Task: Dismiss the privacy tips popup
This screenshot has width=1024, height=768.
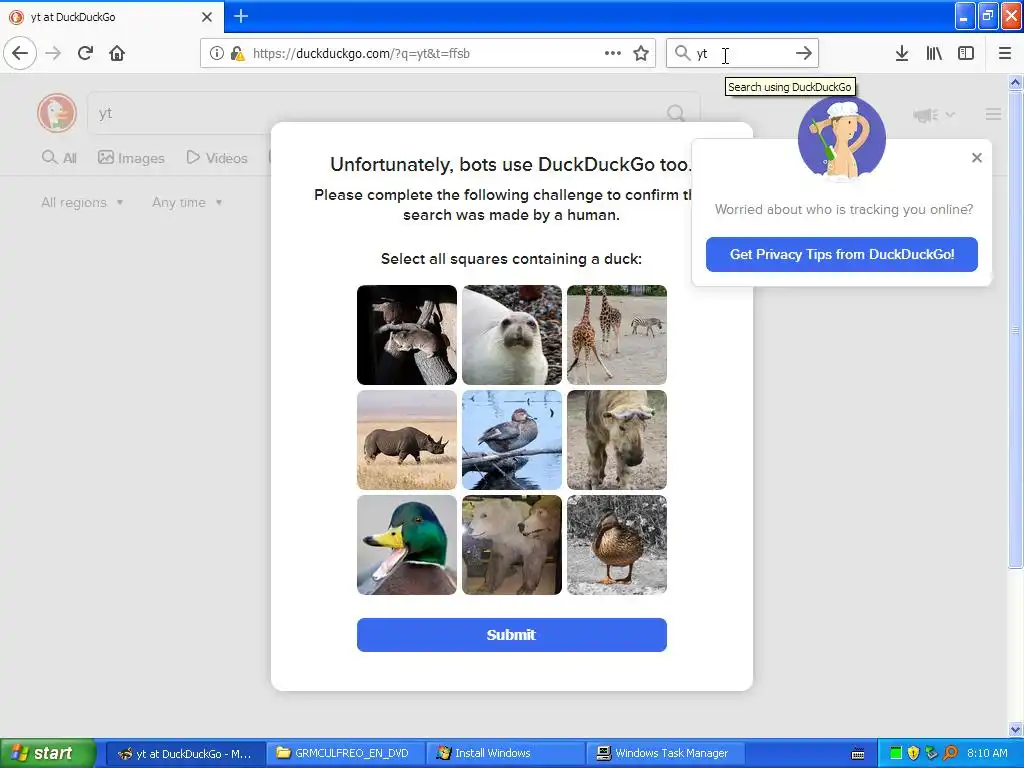Action: coord(976,157)
